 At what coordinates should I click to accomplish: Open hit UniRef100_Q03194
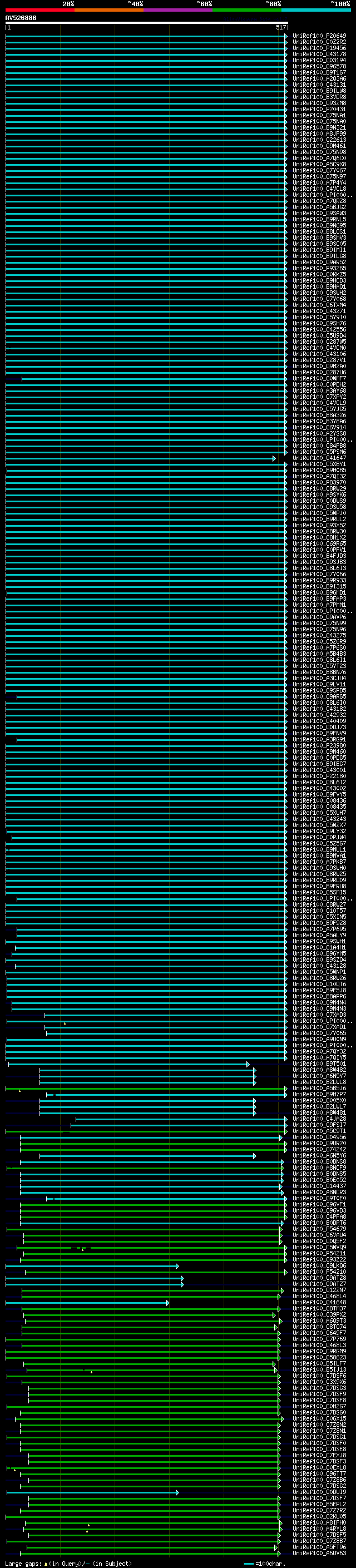point(319,60)
